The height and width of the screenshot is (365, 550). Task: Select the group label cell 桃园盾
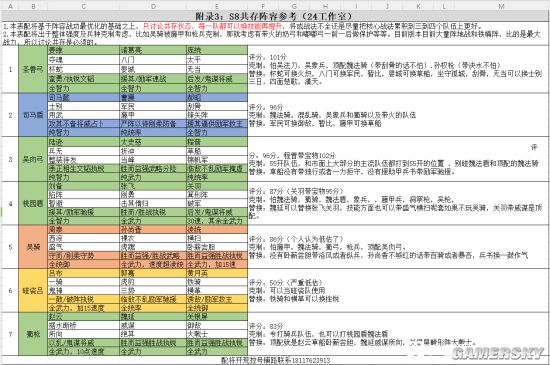33,204
